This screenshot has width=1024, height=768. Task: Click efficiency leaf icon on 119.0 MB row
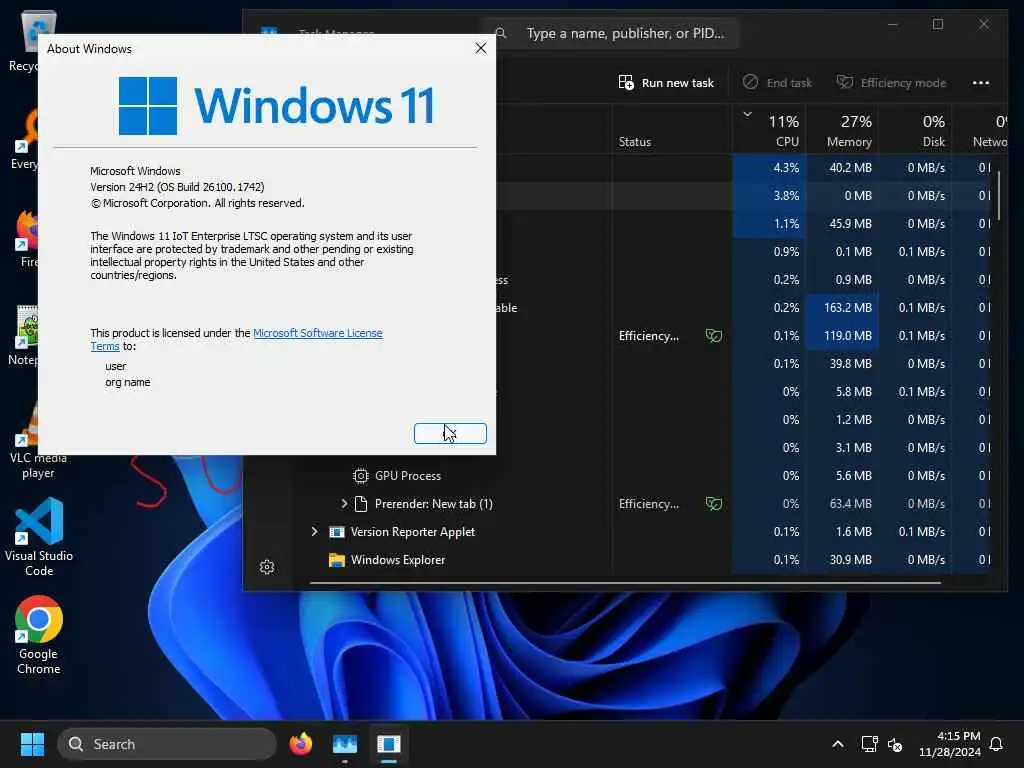click(x=714, y=336)
